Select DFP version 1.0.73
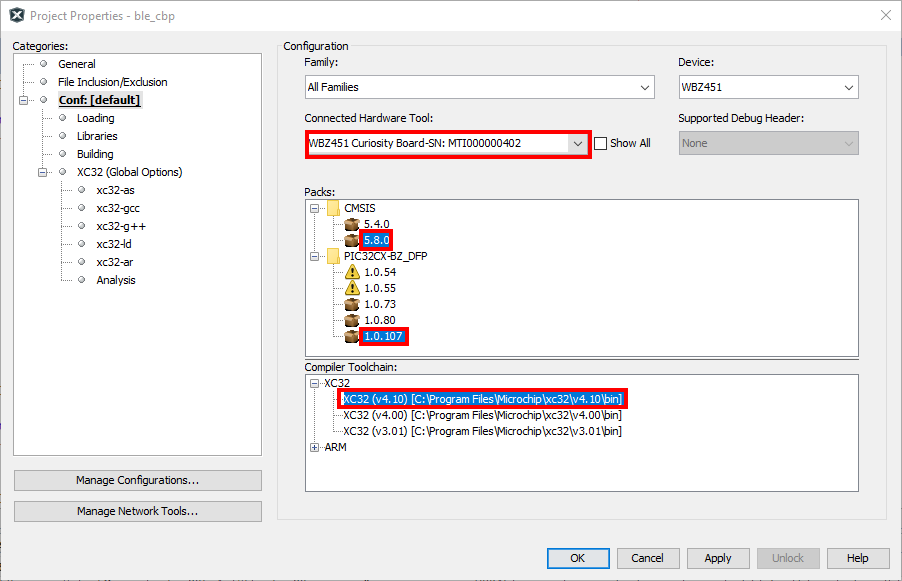This screenshot has height=581, width=902. tap(380, 304)
